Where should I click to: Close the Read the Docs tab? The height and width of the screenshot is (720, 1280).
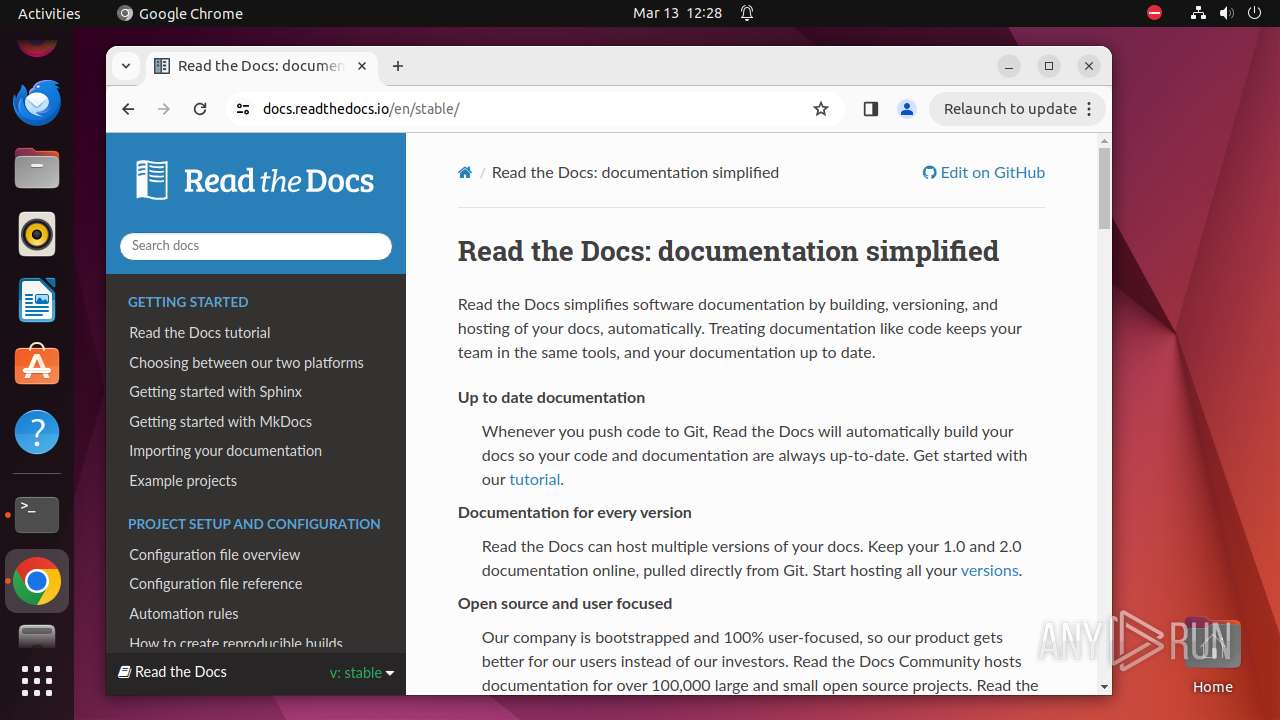[x=362, y=66]
